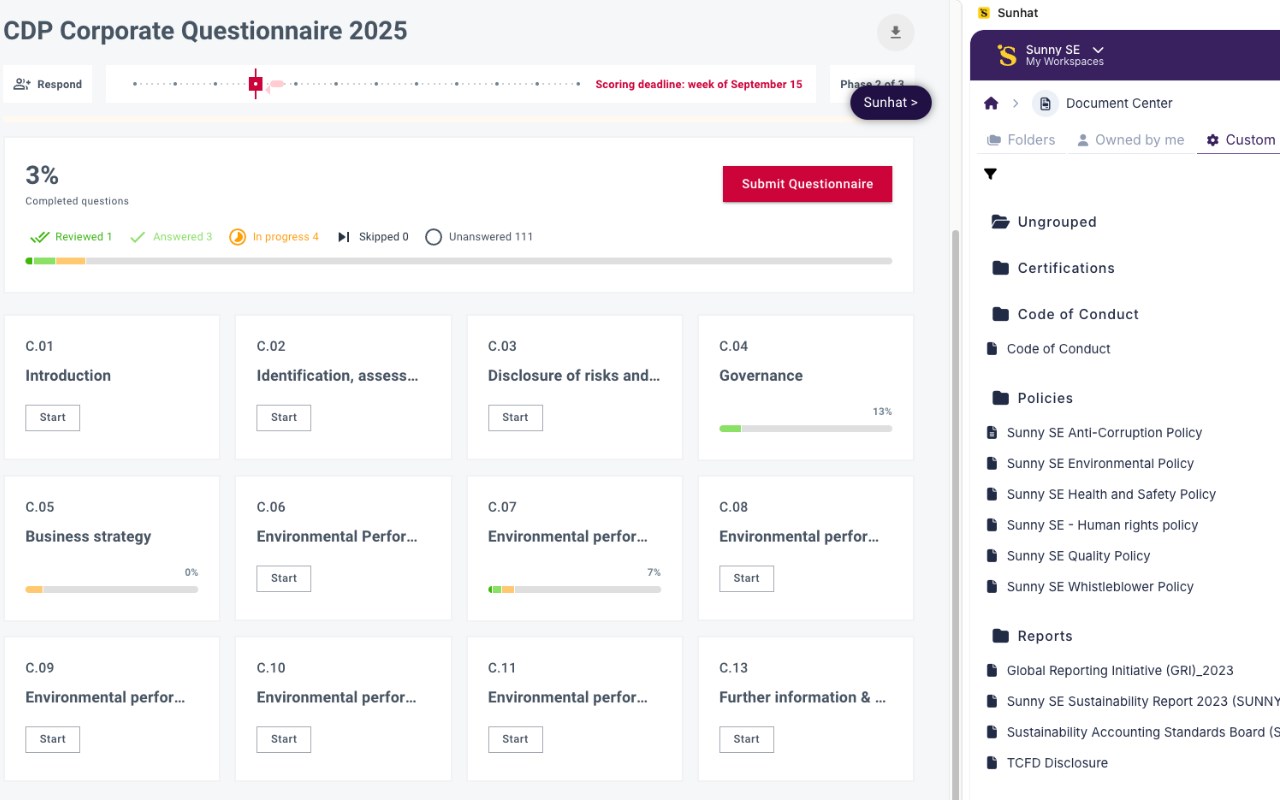Click the home icon in breadcrumb
The image size is (1280, 800).
point(991,103)
